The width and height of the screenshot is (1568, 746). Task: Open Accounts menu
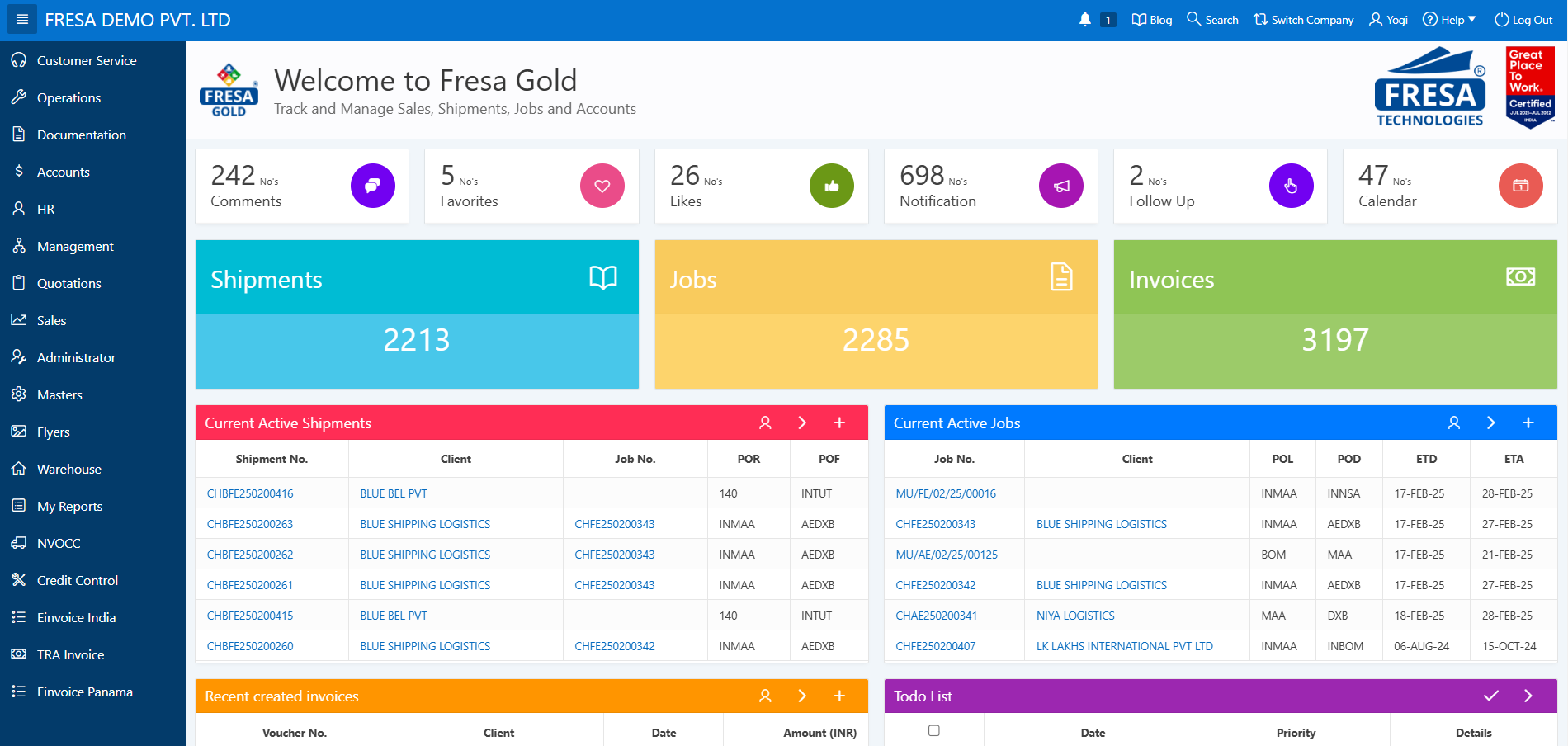coord(92,172)
